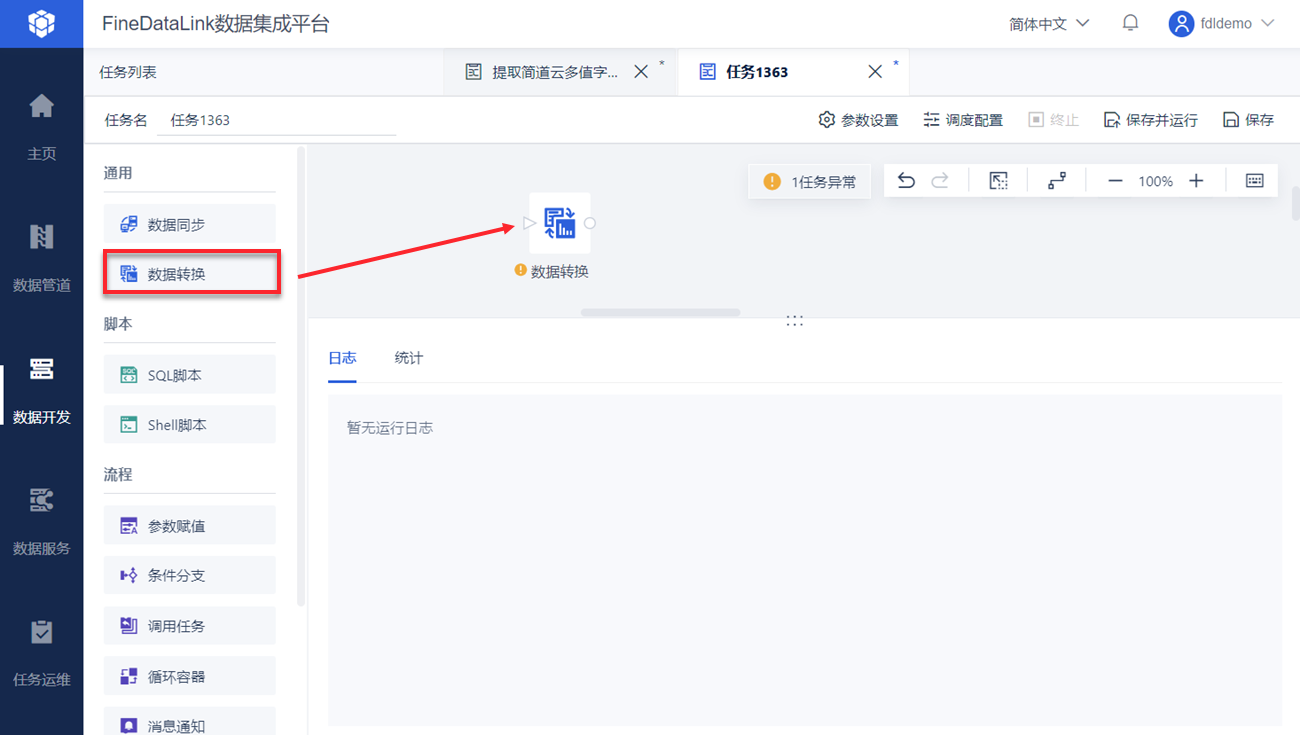The width and height of the screenshot is (1300, 735).
Task: Click the auto-layout icon
Action: point(1057,181)
